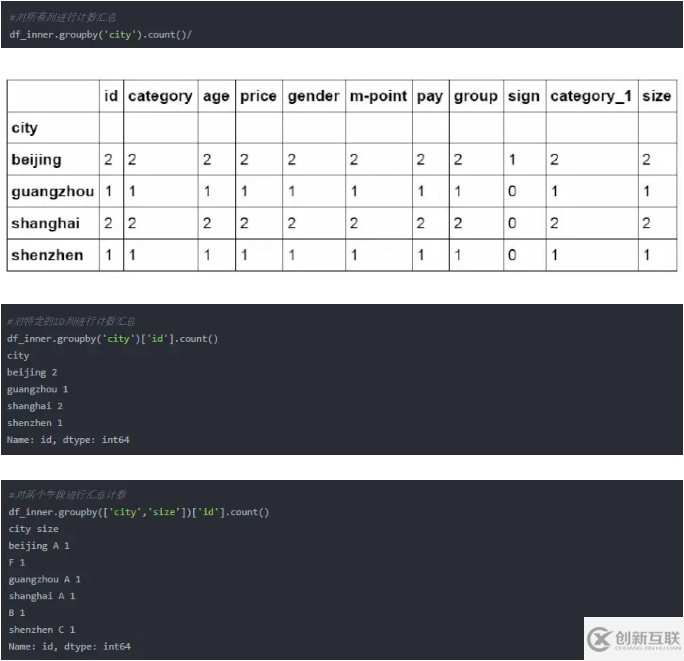Viewport: 684px width, 661px height.
Task: Click the "shenzhen" row label in table
Action: coord(47,255)
